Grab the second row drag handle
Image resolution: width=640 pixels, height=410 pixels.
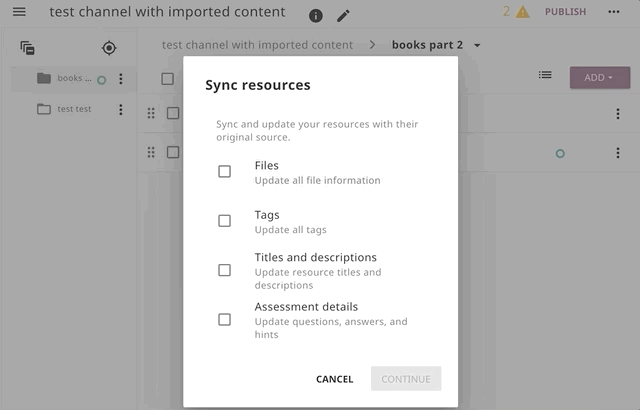point(151,152)
